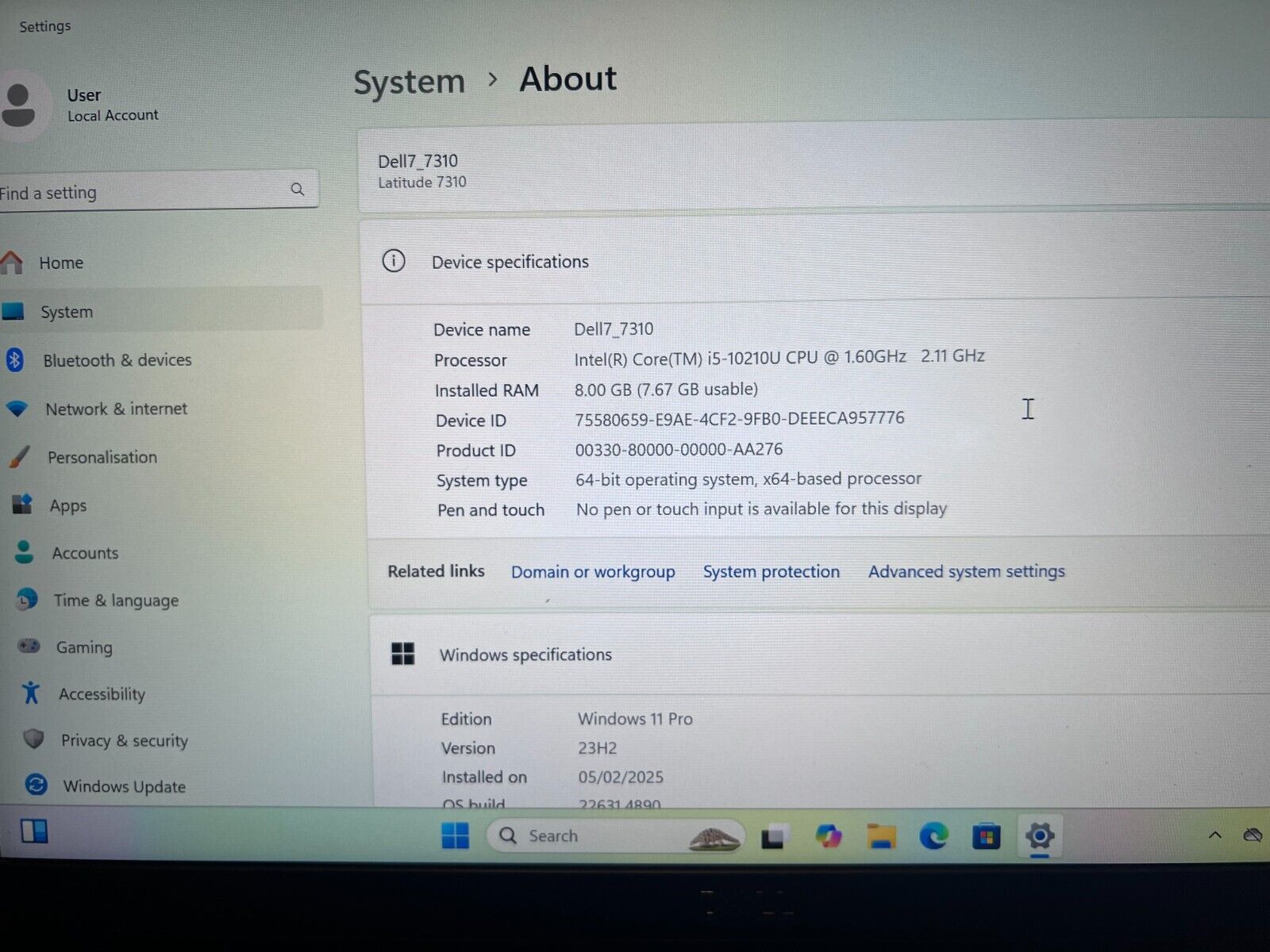The width and height of the screenshot is (1270, 952).
Task: Click the Home house icon
Action: pyautogui.click(x=11, y=263)
